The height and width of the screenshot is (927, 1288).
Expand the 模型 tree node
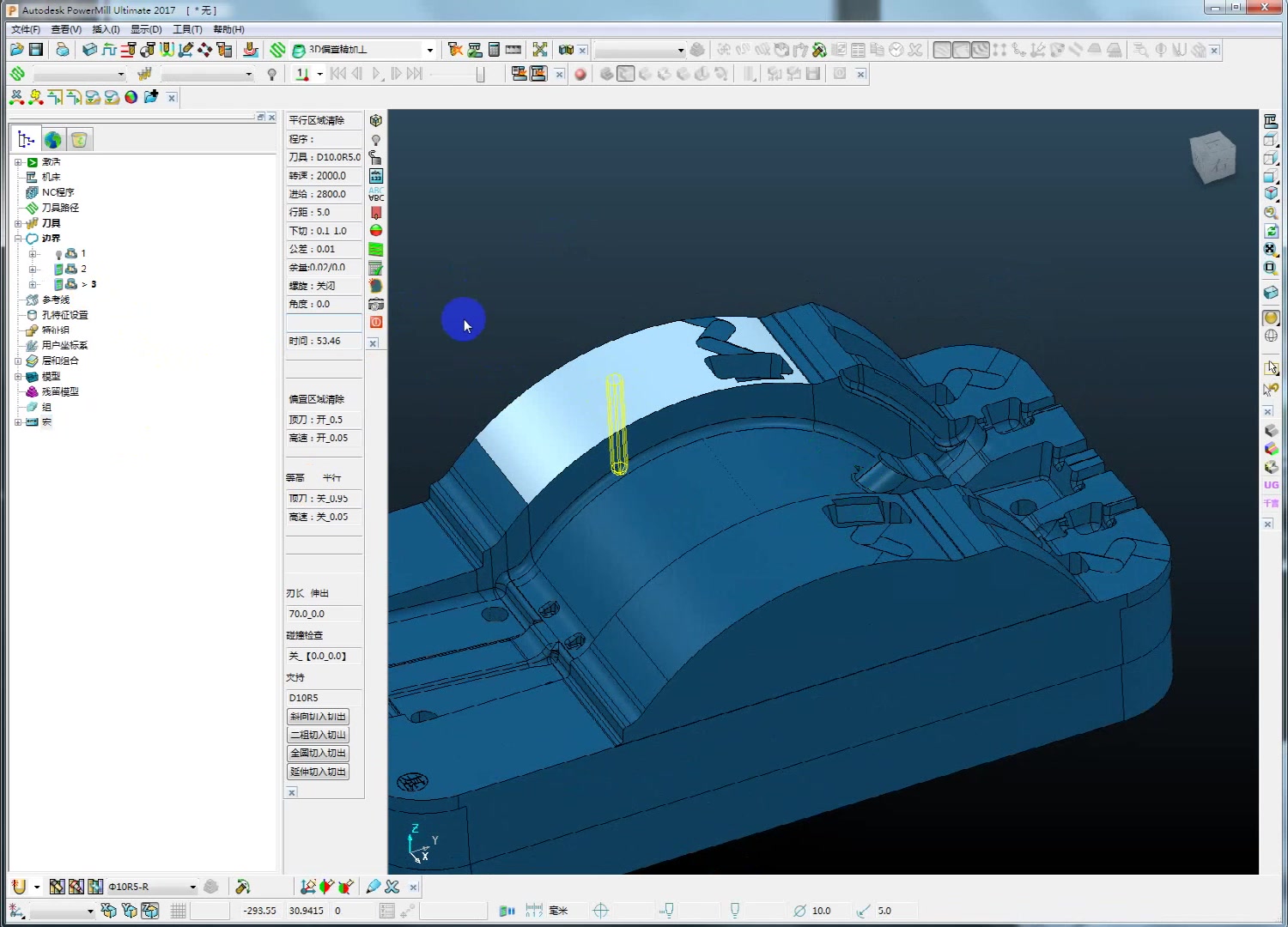(x=18, y=377)
